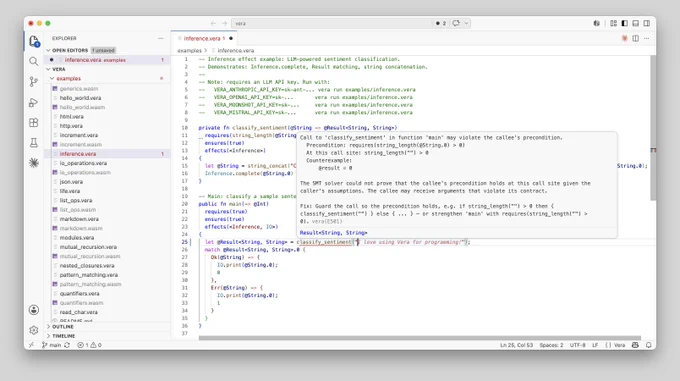Screen dimensions: 680x381
Task: Click the examples breadcrumb segment
Action: click(x=190, y=51)
